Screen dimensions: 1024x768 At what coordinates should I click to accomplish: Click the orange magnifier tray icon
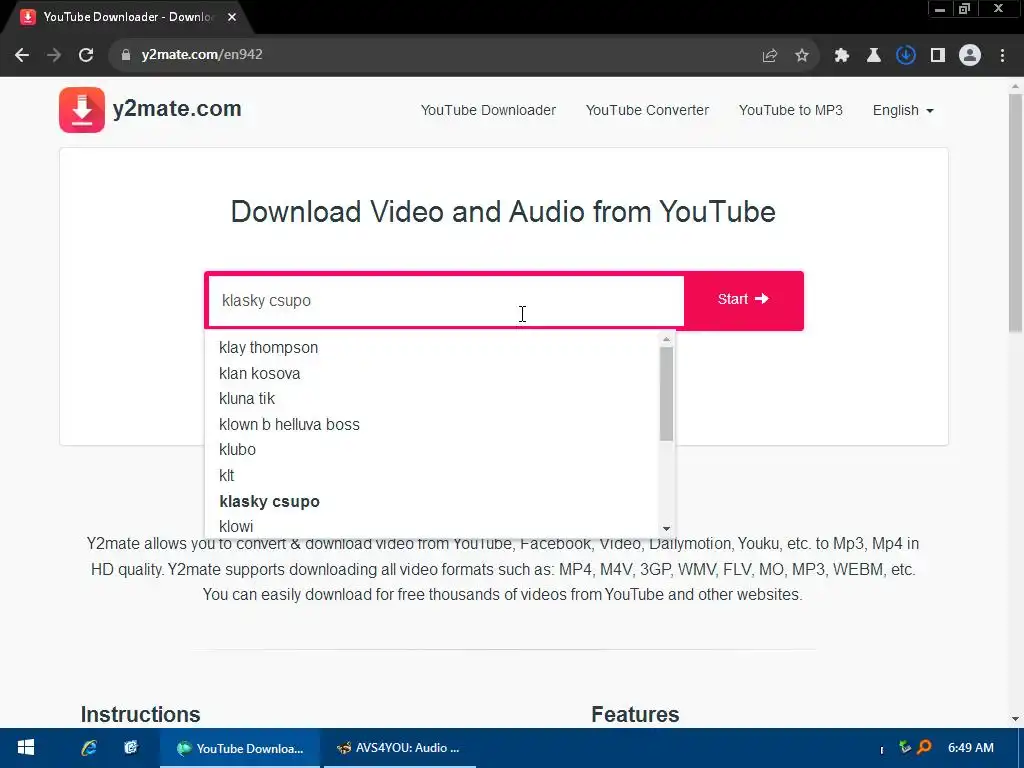(924, 747)
